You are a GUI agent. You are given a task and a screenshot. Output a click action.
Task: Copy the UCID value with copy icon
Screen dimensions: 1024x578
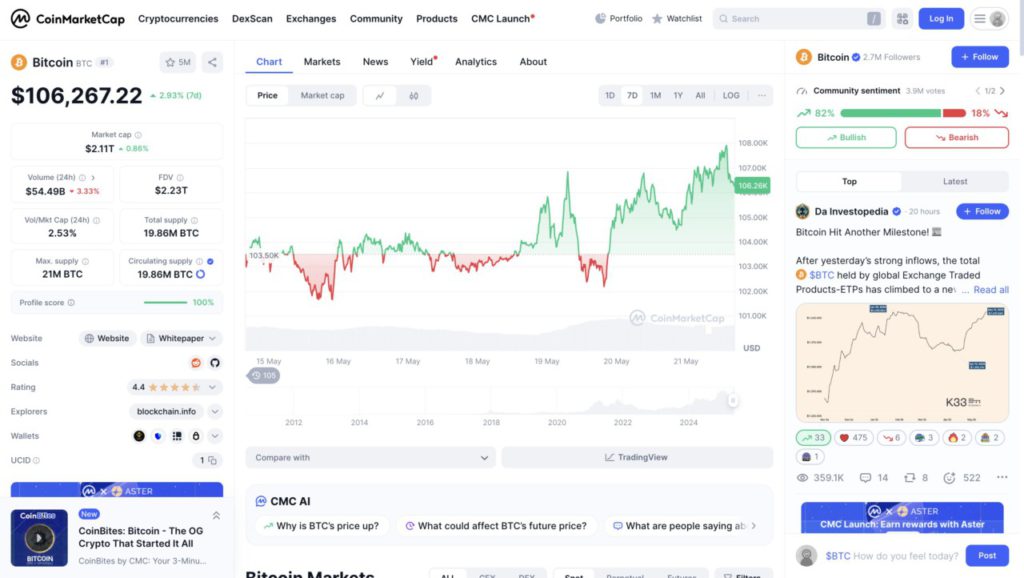click(213, 460)
